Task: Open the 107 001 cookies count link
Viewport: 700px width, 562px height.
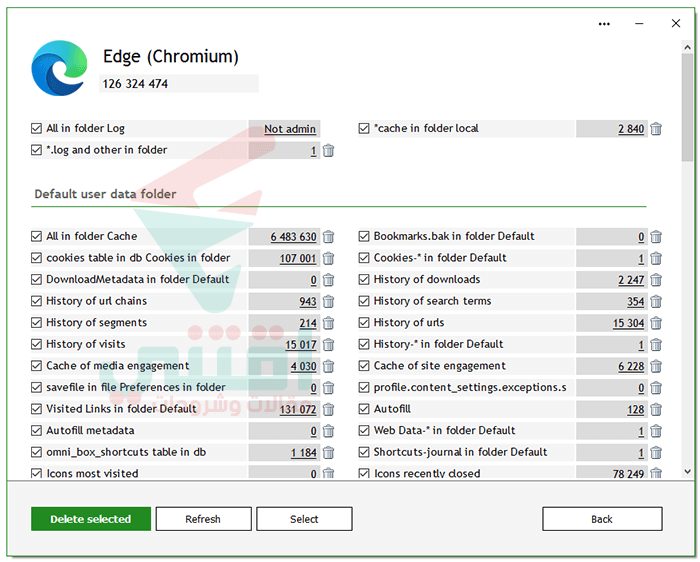Action: pos(298,258)
